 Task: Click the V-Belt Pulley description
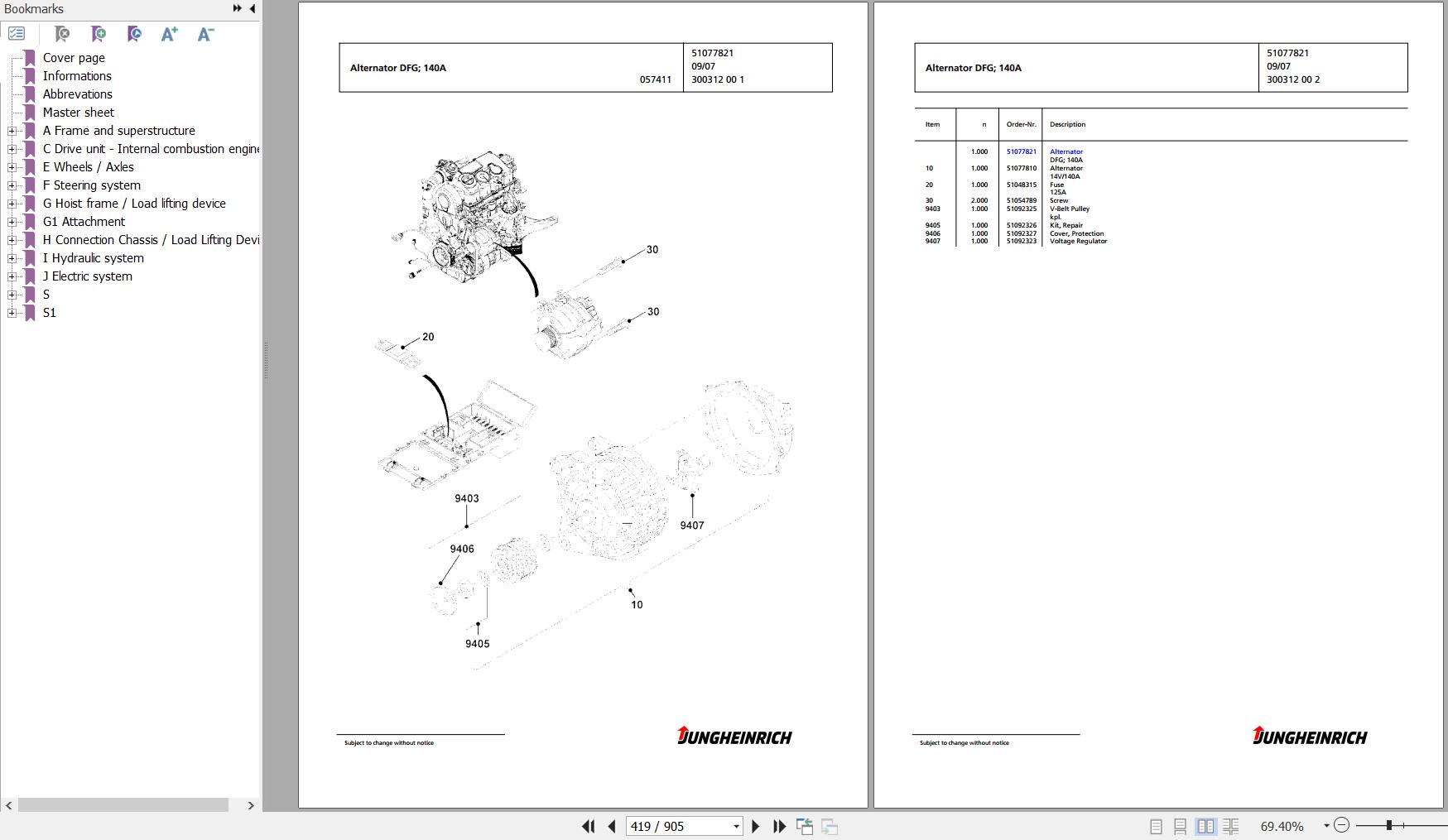tap(1070, 209)
